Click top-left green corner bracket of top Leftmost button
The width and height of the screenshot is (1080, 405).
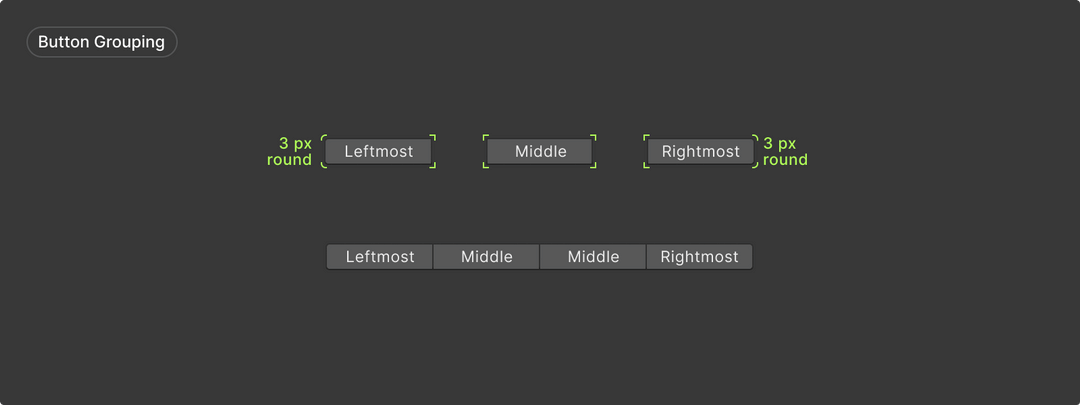click(324, 137)
